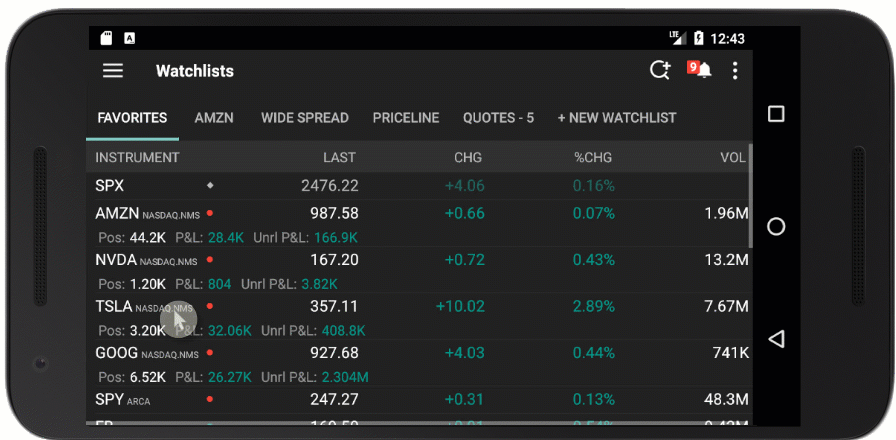Sort by the CHG column header
896x440 pixels.
click(x=468, y=158)
